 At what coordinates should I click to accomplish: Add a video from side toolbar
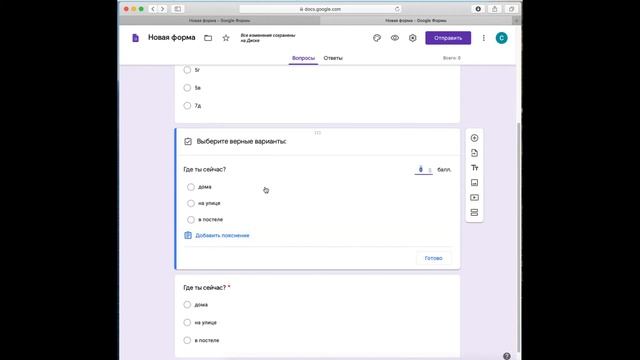pos(474,198)
